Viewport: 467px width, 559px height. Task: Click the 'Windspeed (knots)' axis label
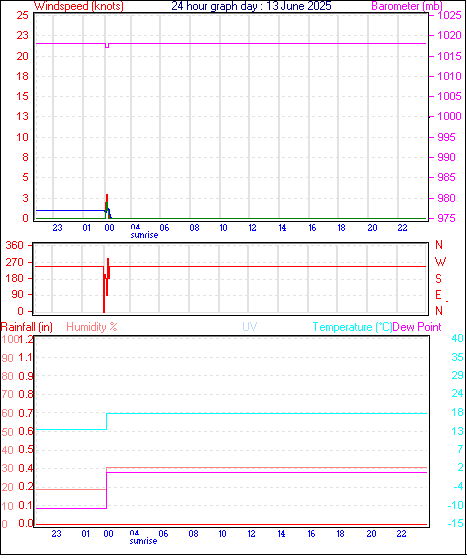[x=79, y=6]
